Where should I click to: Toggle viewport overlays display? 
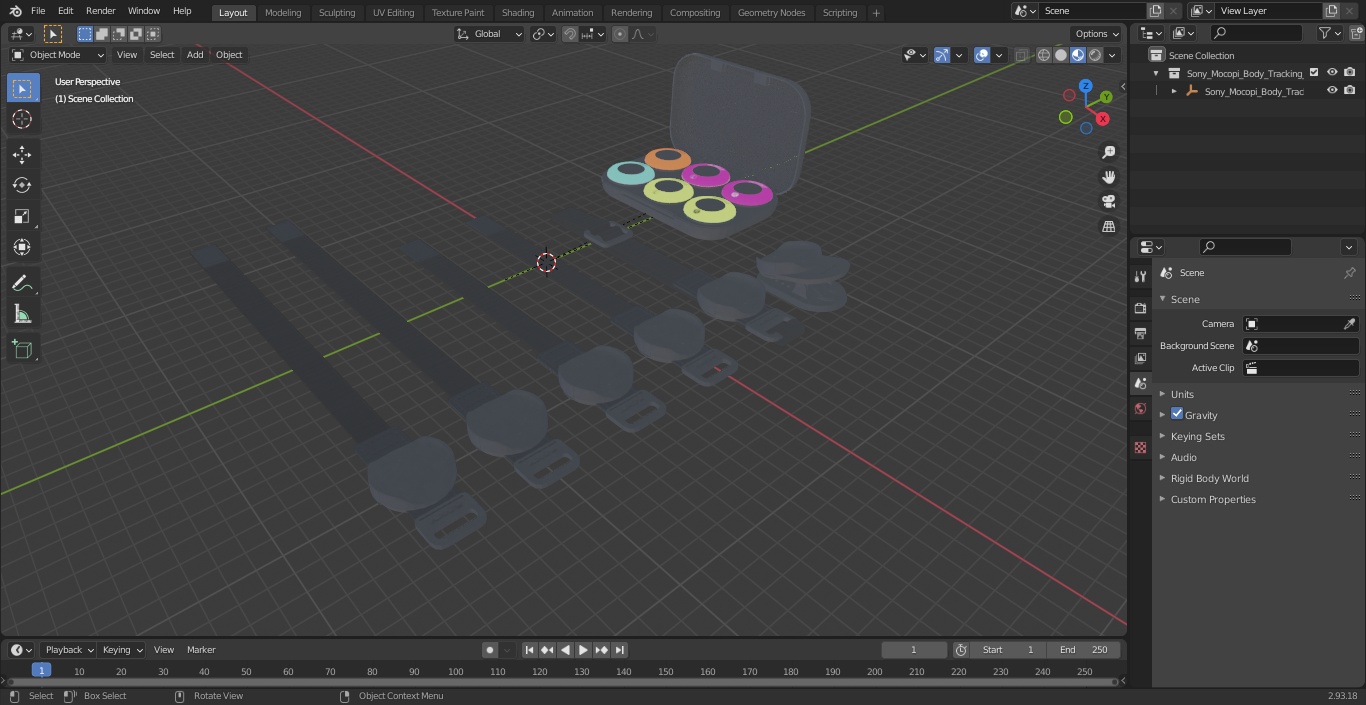(982, 55)
